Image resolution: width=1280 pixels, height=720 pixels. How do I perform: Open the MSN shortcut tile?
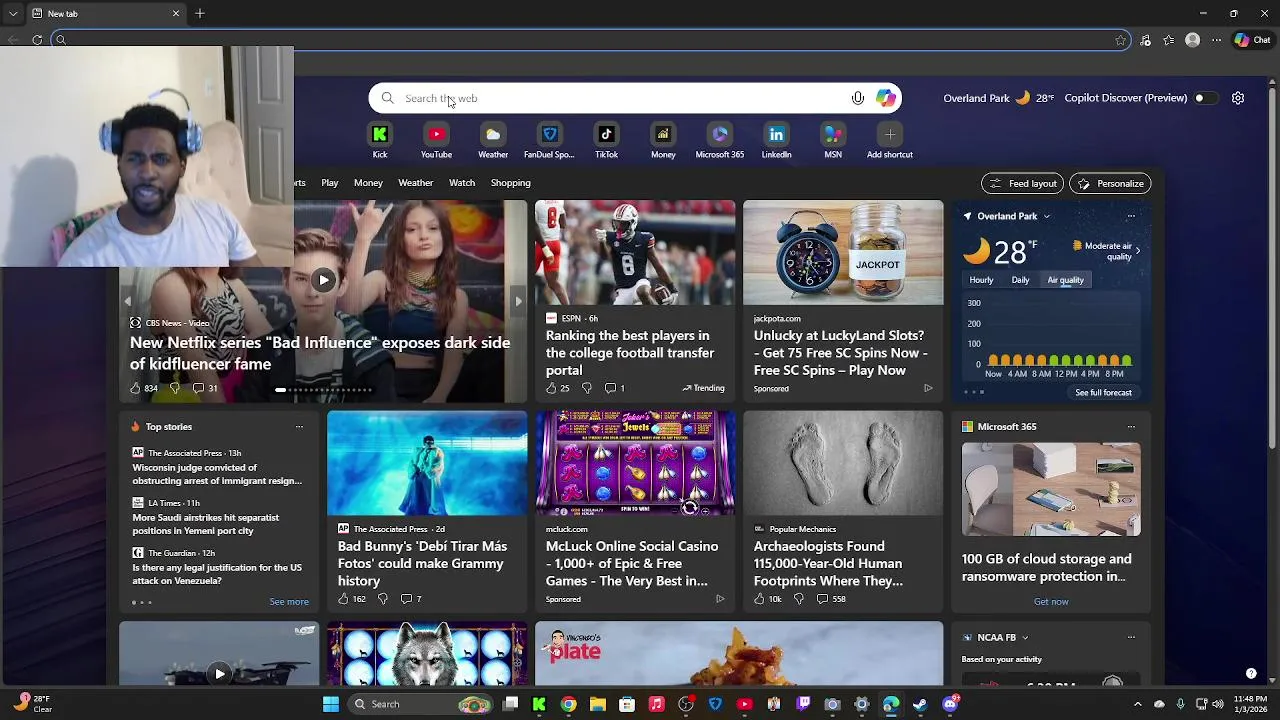click(x=833, y=134)
